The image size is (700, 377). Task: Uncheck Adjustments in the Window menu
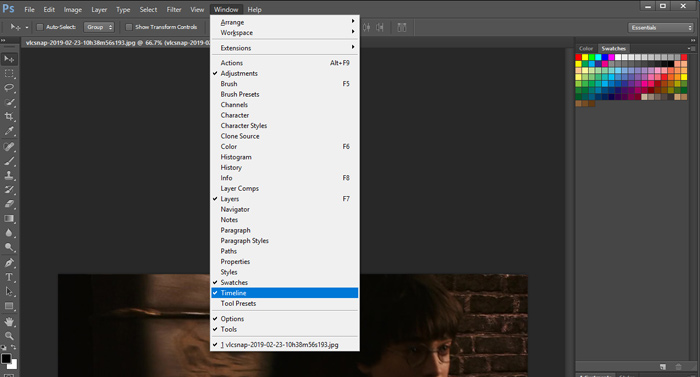pyautogui.click(x=284, y=73)
